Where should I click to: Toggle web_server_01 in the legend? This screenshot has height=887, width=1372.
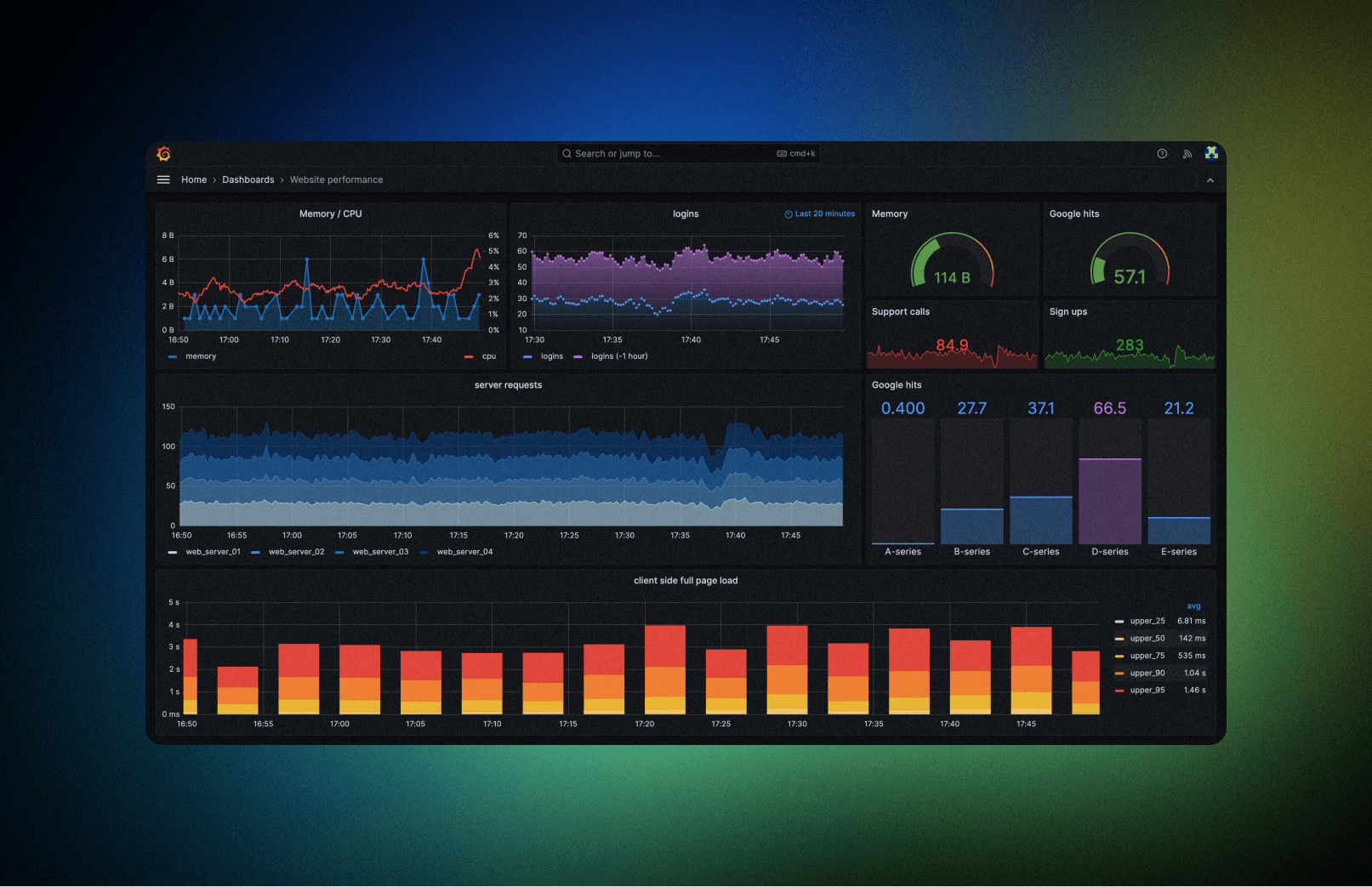213,552
